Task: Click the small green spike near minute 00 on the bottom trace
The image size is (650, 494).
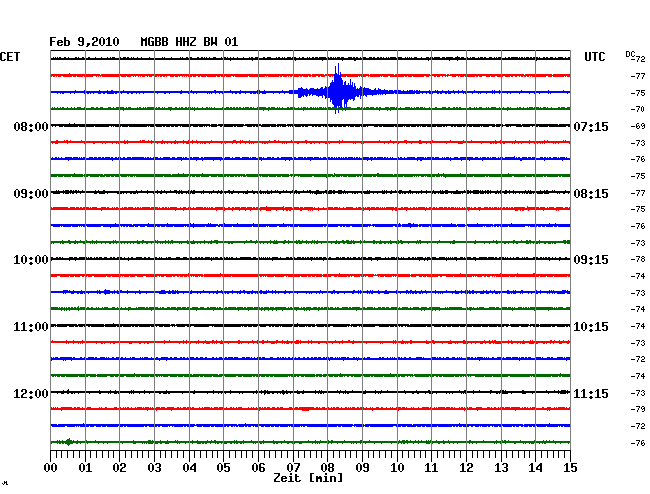Action: pos(69,442)
